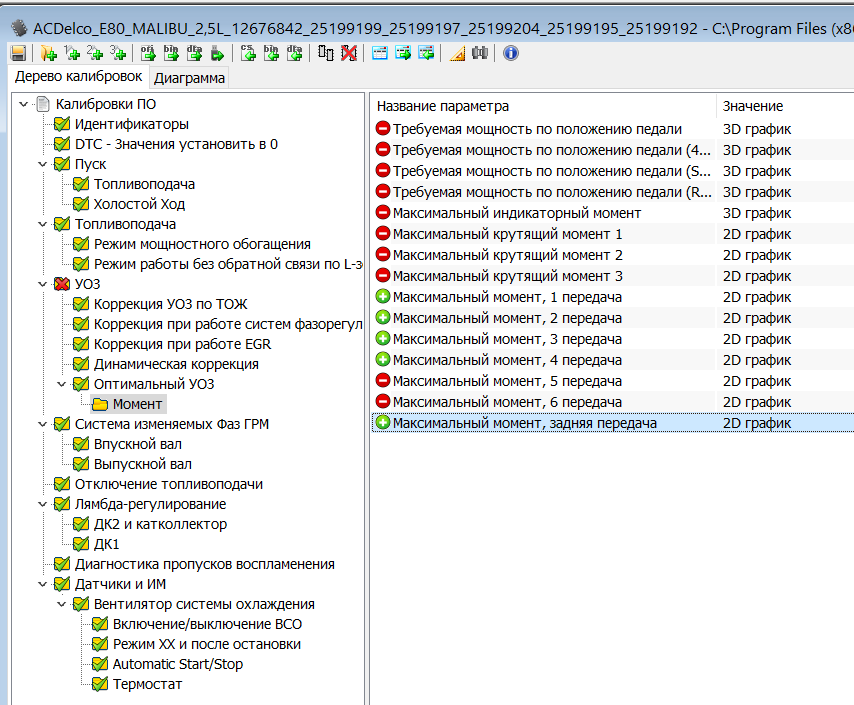Click the red X compare toolbar icon

tap(349, 53)
